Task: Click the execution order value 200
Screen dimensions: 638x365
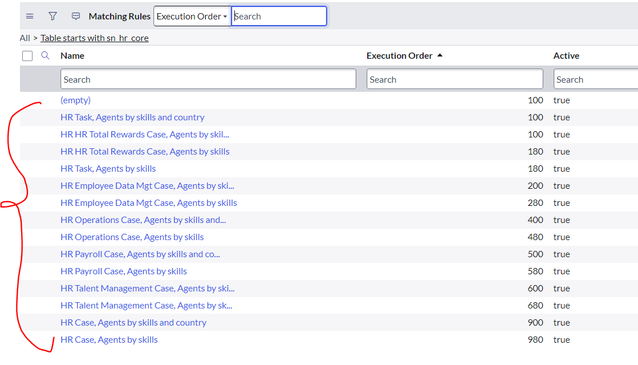Action: coord(535,186)
